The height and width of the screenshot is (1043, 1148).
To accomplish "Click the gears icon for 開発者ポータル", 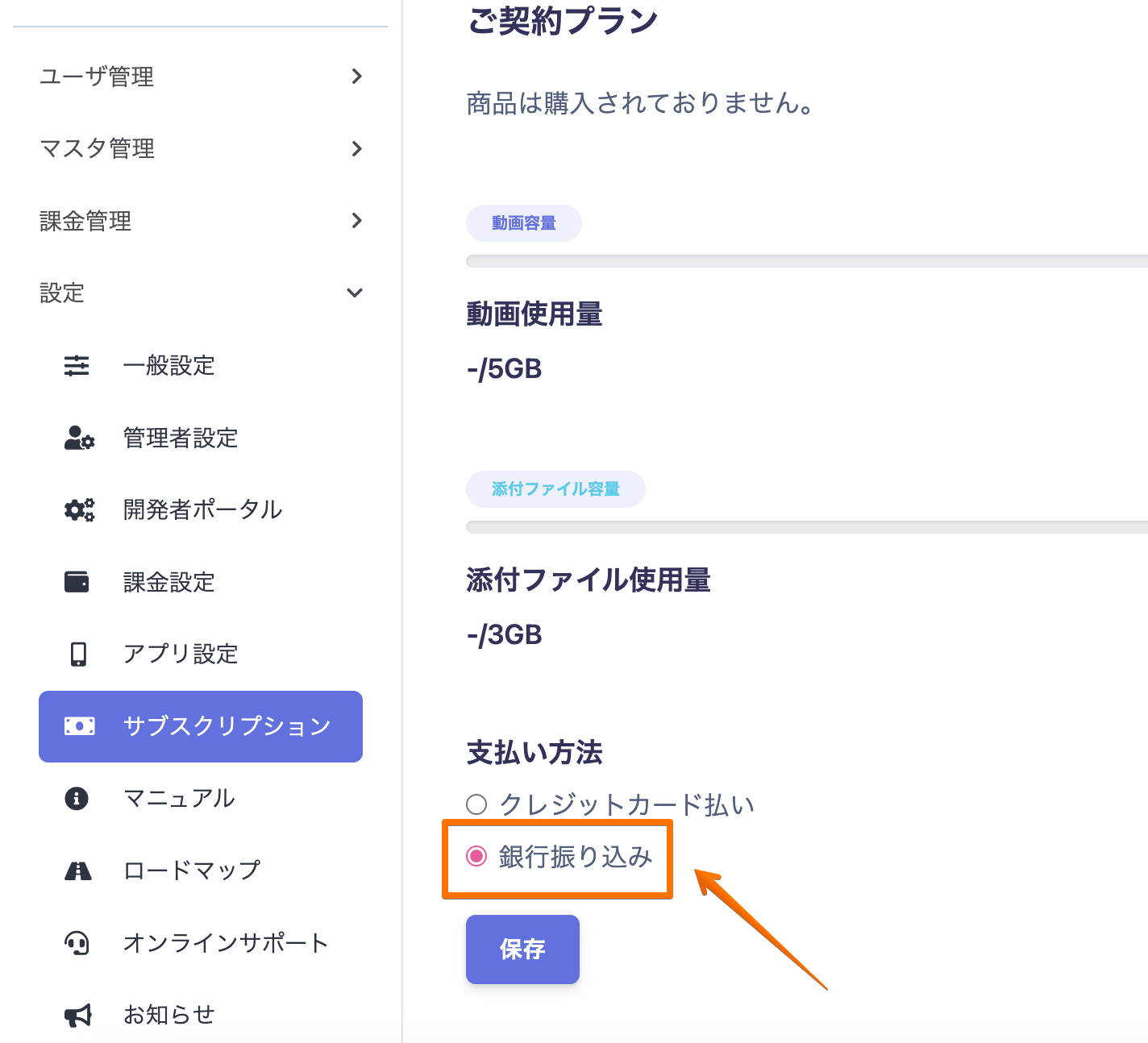I will point(79,509).
